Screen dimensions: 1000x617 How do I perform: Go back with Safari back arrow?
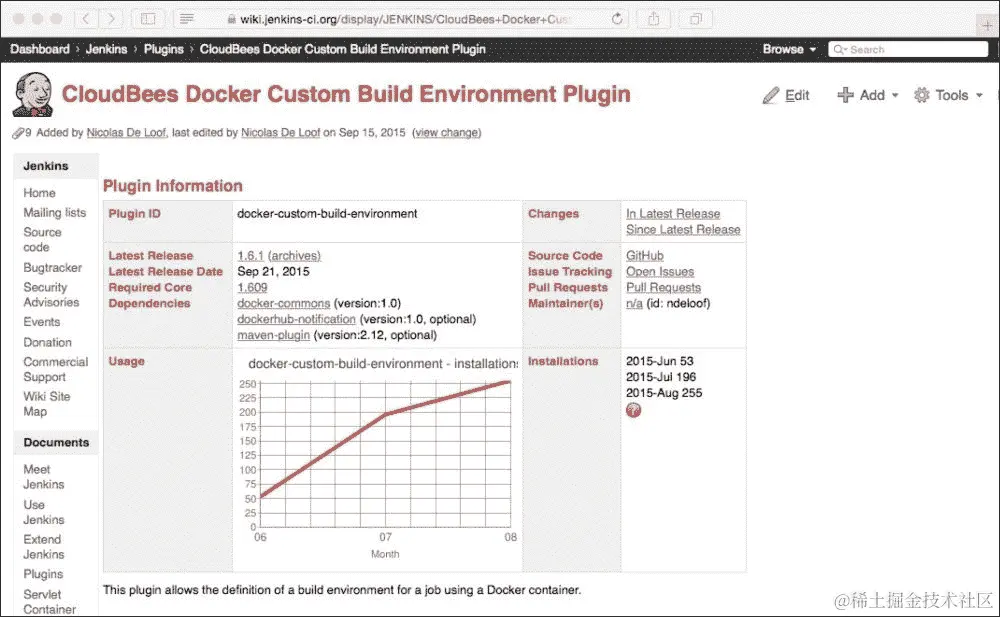(85, 19)
